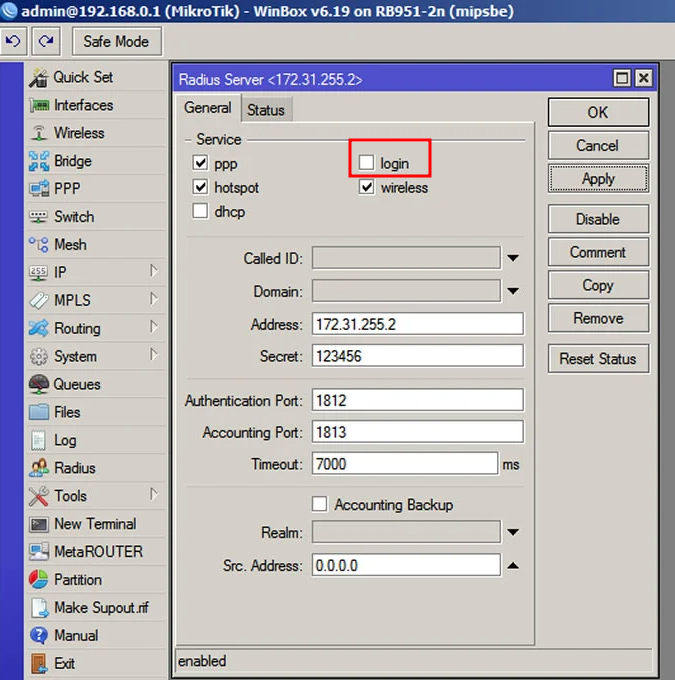Click the Reset Status button

pos(598,359)
